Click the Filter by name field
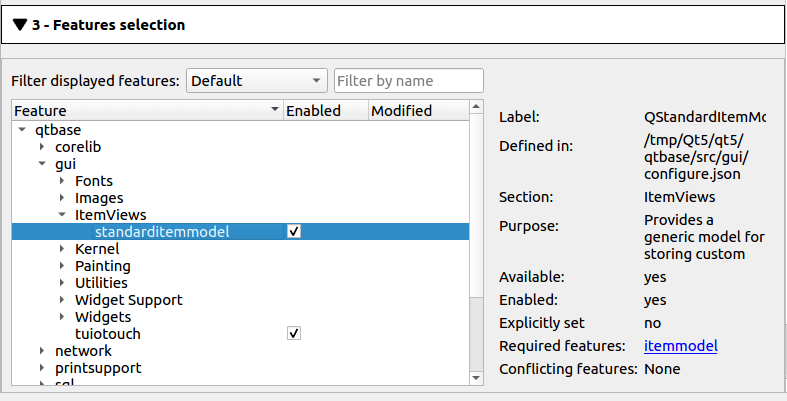 click(408, 80)
